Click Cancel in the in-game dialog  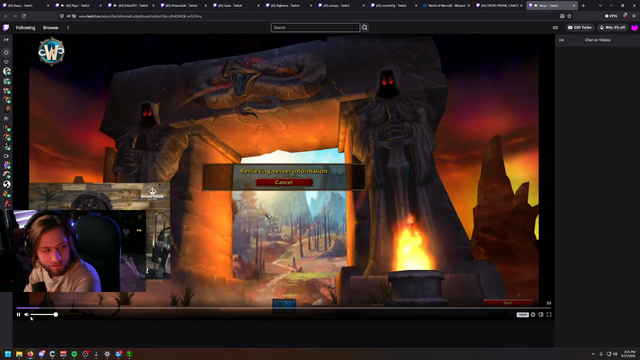click(284, 182)
